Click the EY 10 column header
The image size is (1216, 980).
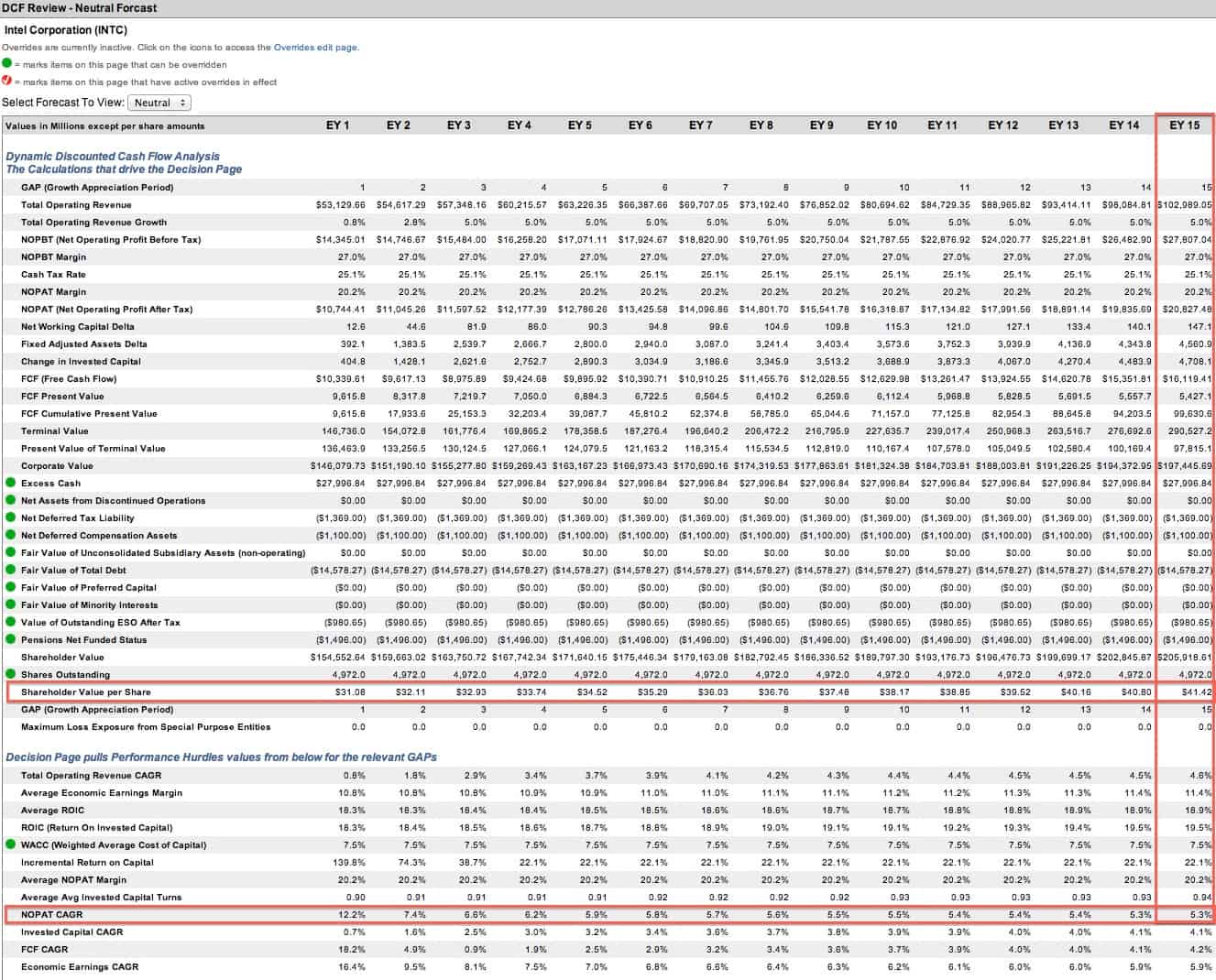click(x=882, y=125)
